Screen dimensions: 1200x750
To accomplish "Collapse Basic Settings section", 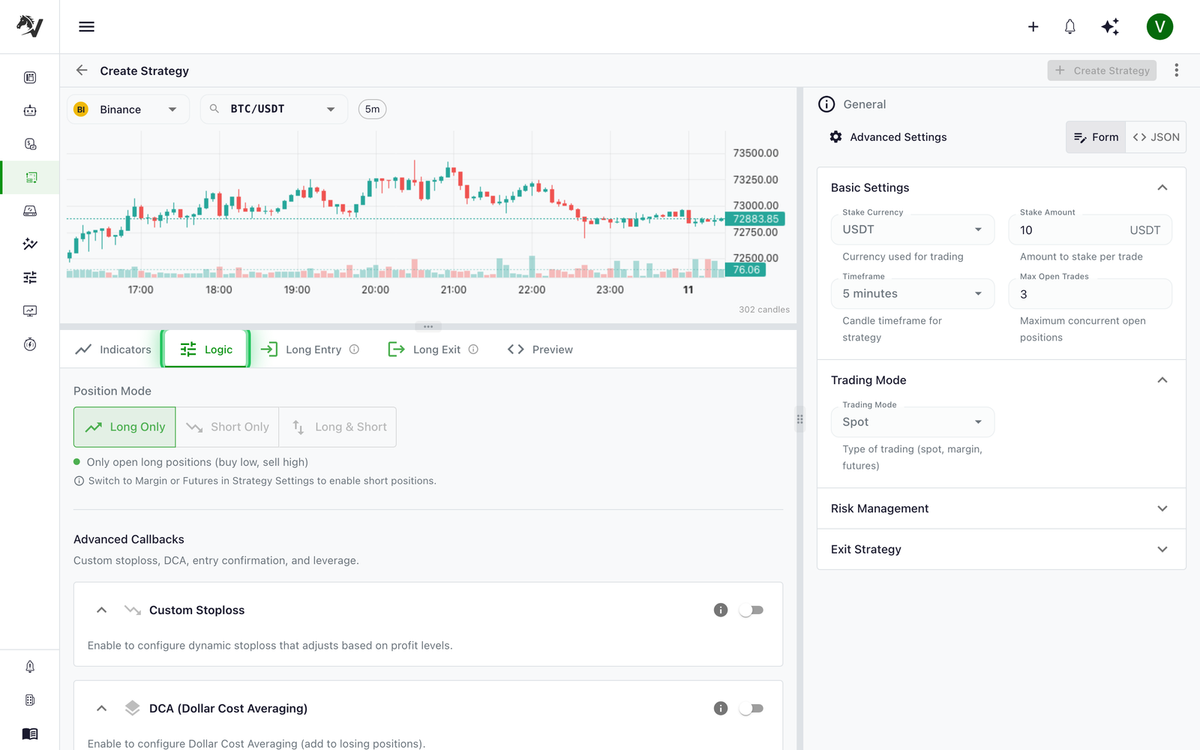I will tap(1162, 187).
